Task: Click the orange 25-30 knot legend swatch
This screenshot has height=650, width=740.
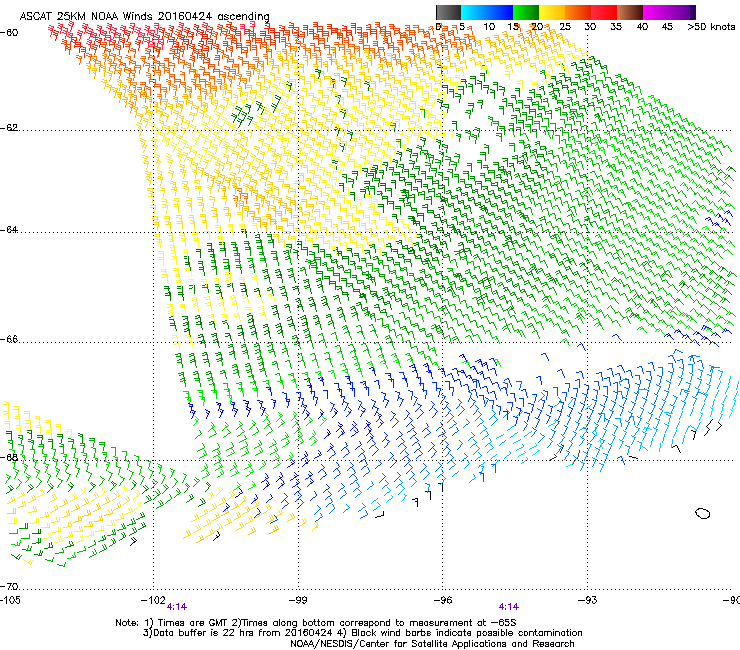Action: click(578, 12)
